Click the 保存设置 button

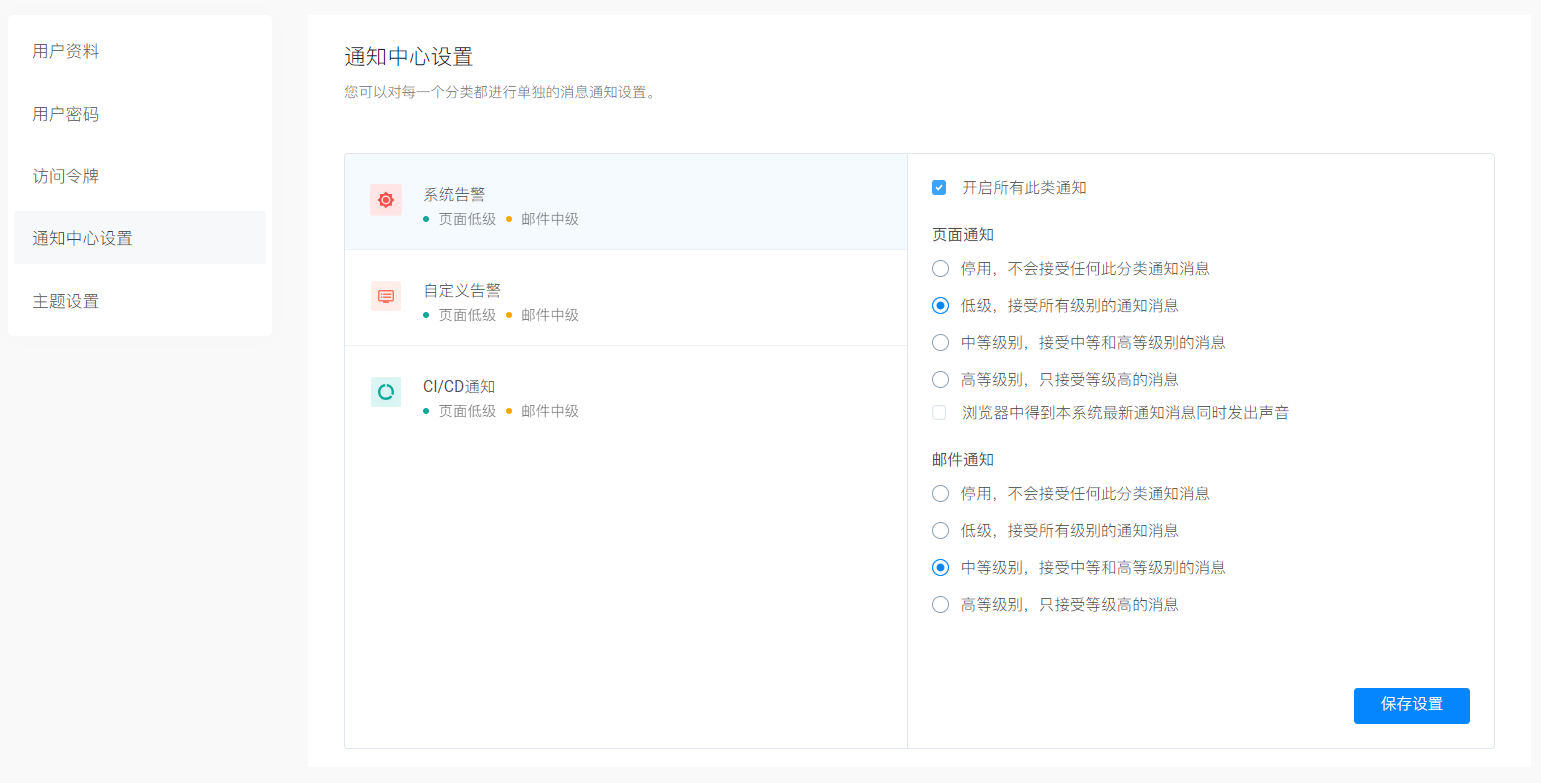(1411, 705)
